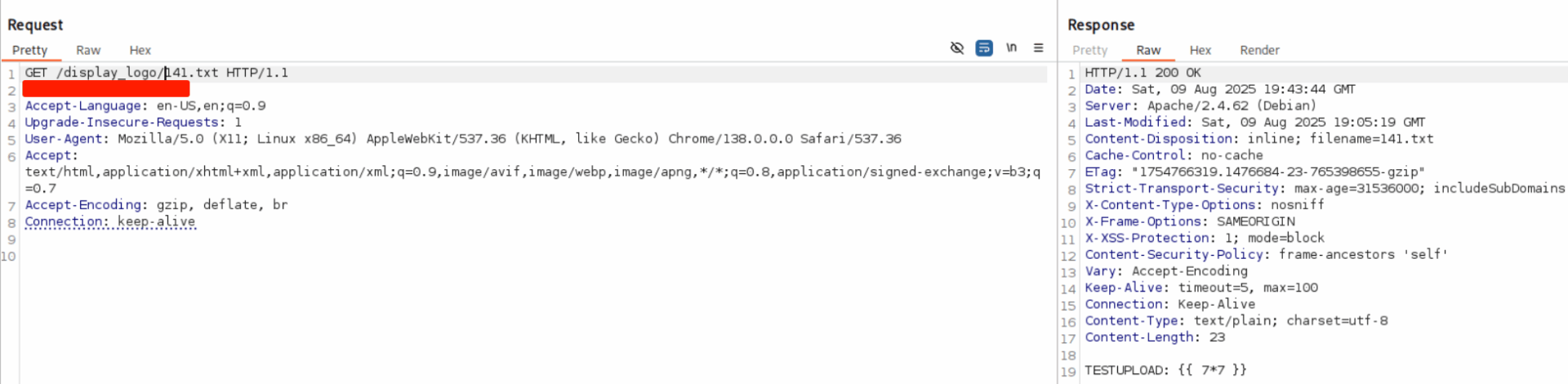The width and height of the screenshot is (1568, 384).
Task: Select the Request Pretty tab
Action: point(30,51)
